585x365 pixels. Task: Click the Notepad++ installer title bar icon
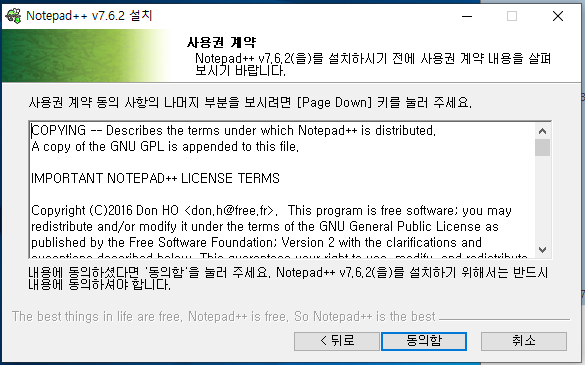click(x=13, y=16)
